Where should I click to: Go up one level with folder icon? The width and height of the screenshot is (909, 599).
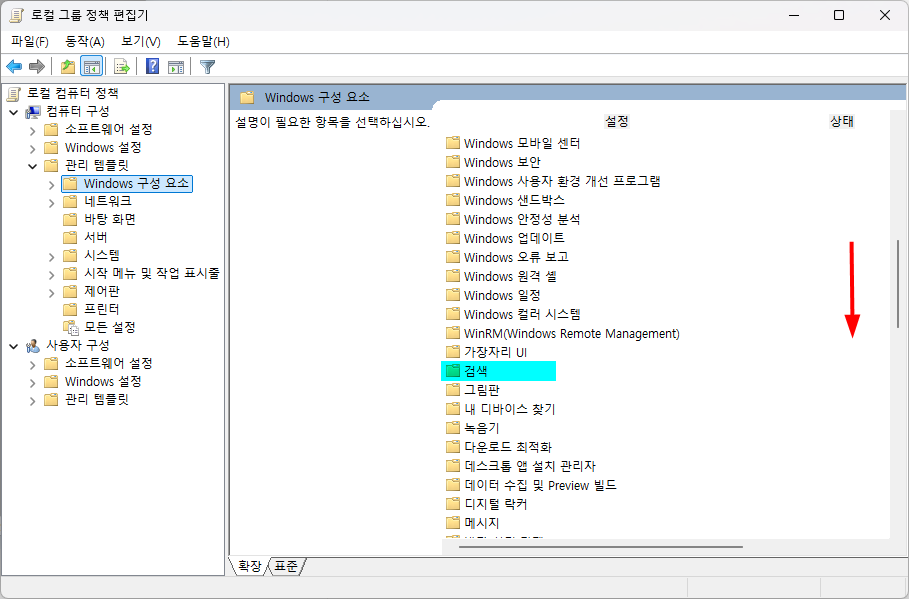tap(68, 67)
